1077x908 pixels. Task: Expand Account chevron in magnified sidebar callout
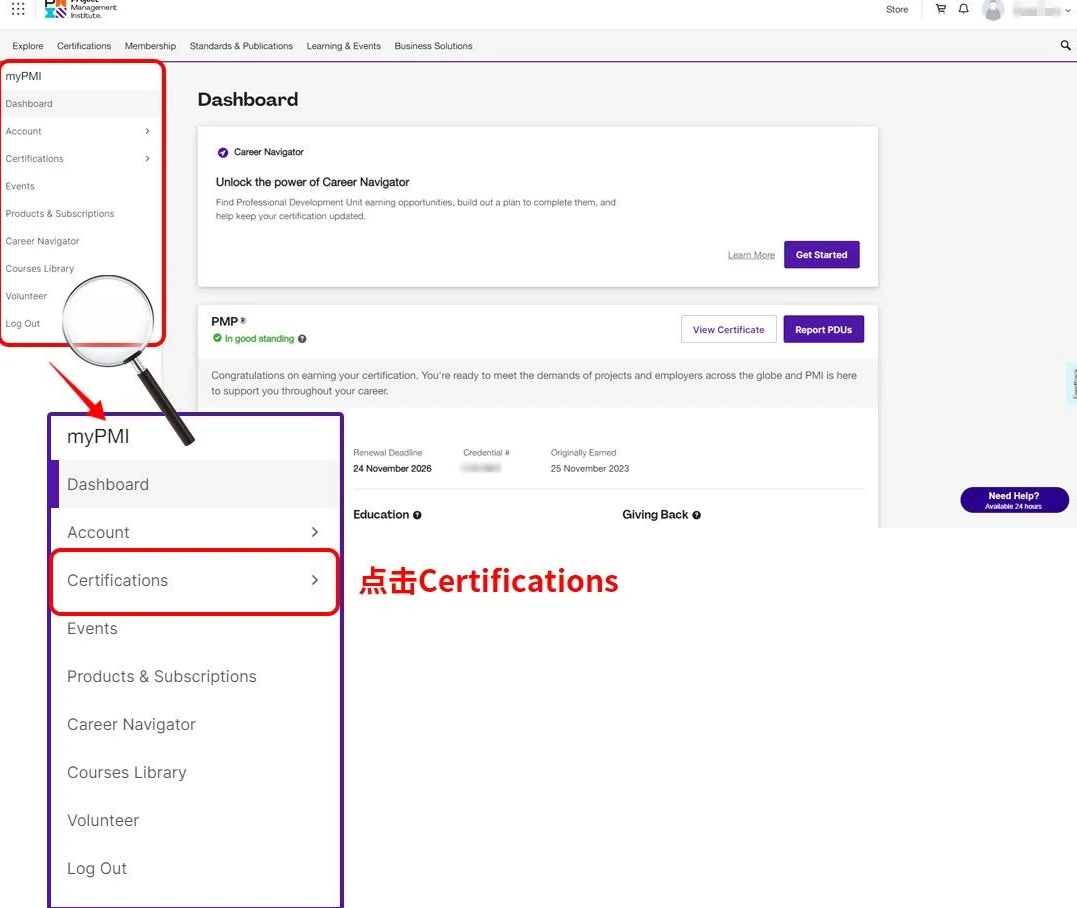315,532
